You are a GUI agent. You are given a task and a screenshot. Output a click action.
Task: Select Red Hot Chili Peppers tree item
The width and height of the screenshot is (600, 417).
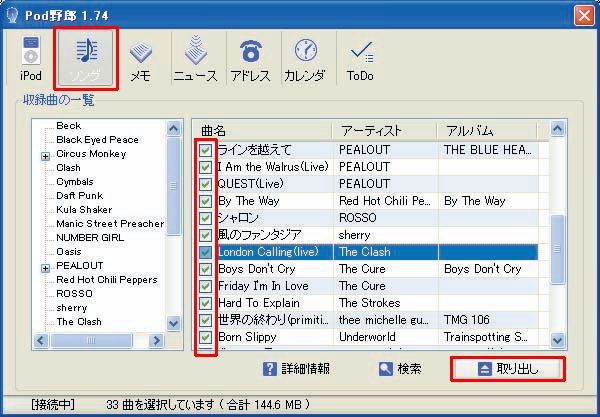(107, 280)
